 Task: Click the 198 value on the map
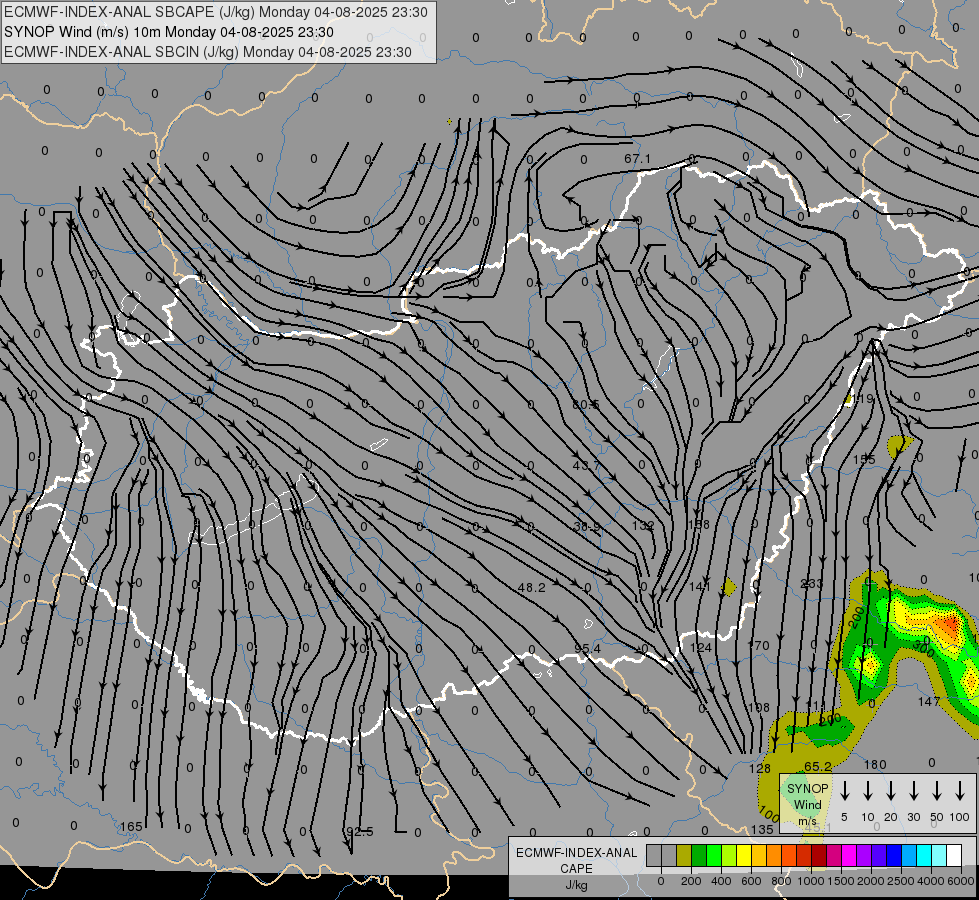pyautogui.click(x=759, y=708)
